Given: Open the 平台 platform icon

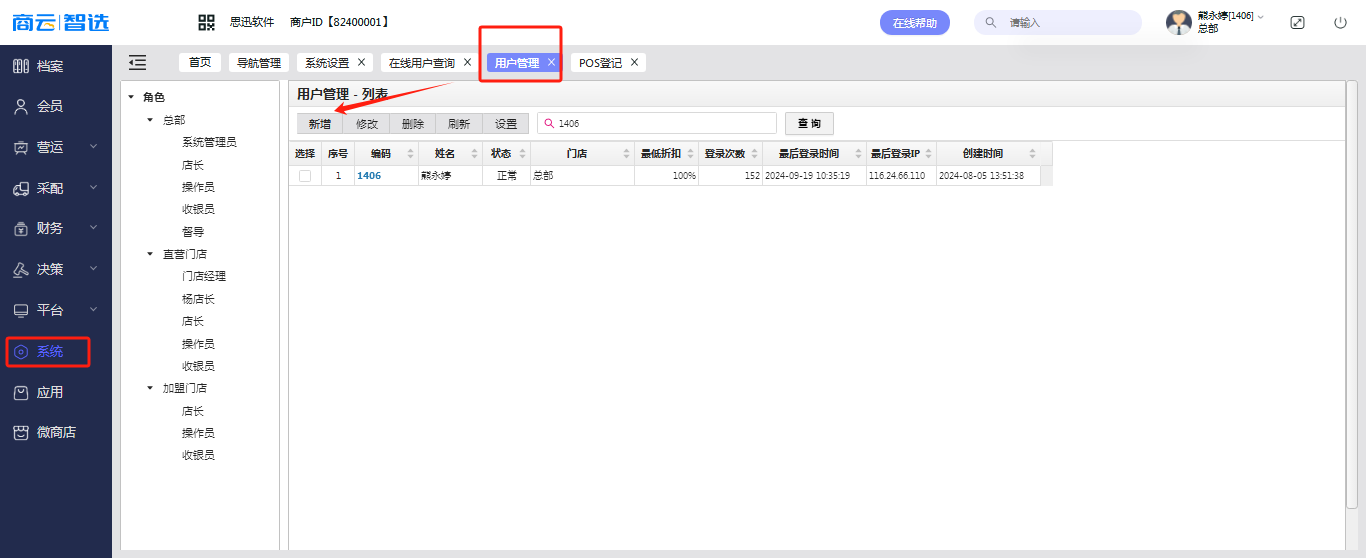Looking at the screenshot, I should tap(21, 310).
